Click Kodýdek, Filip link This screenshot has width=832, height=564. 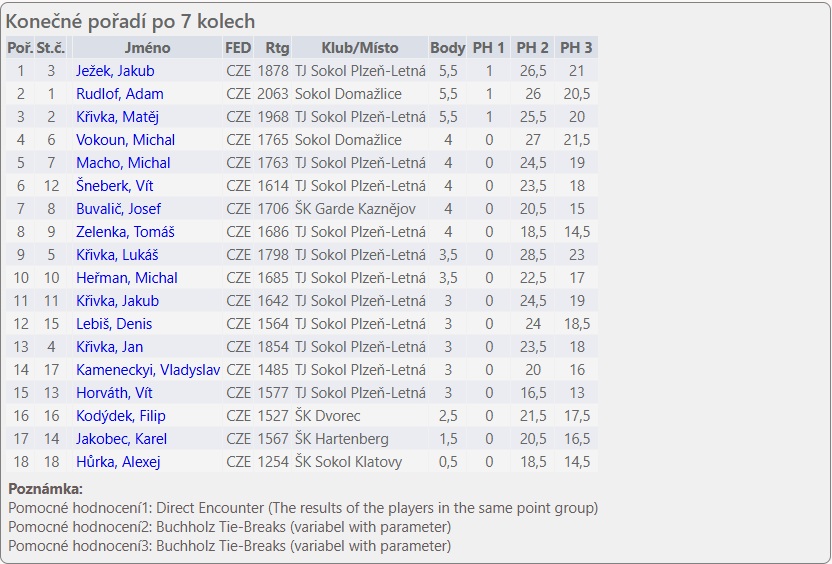pyautogui.click(x=120, y=416)
